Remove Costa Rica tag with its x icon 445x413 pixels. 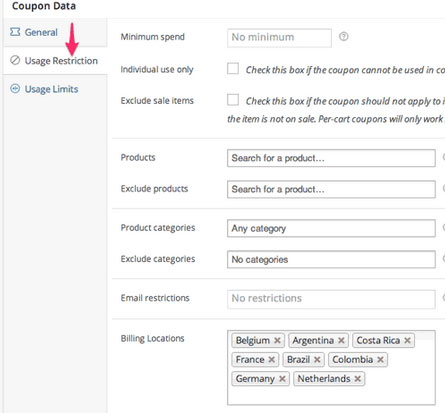407,340
